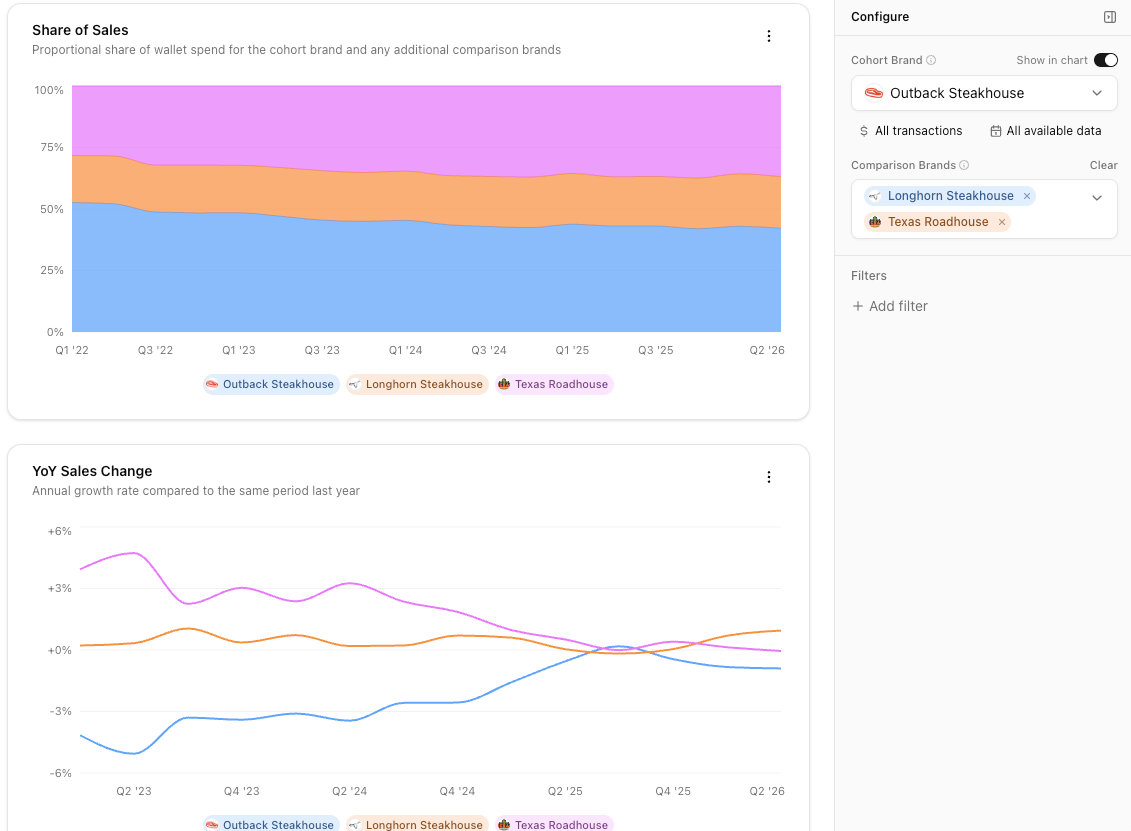Click the Q2 '26 label in Share of Sales chart
The width and height of the screenshot is (1131, 831).
click(767, 350)
